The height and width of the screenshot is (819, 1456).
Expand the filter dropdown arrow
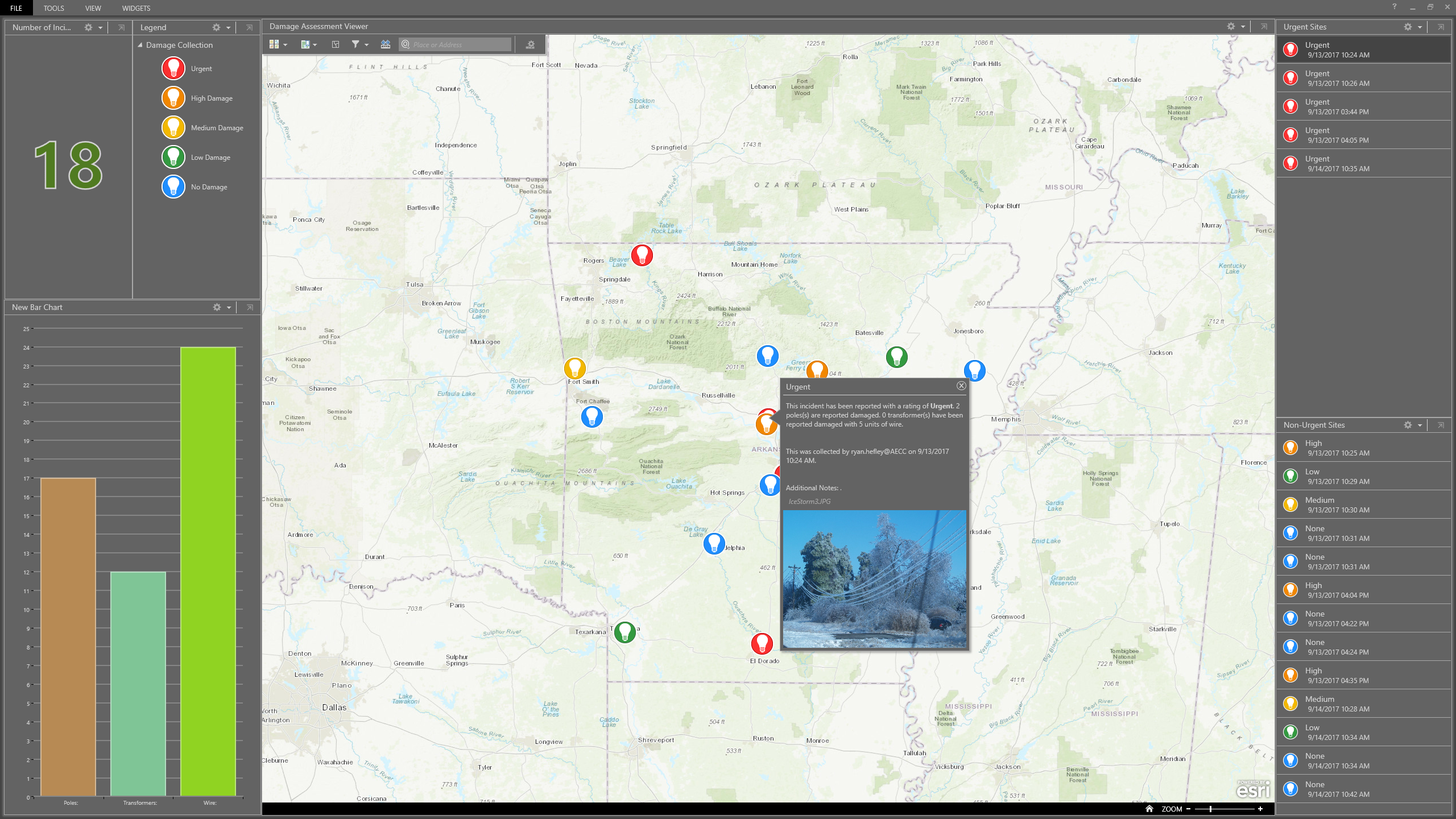(367, 45)
